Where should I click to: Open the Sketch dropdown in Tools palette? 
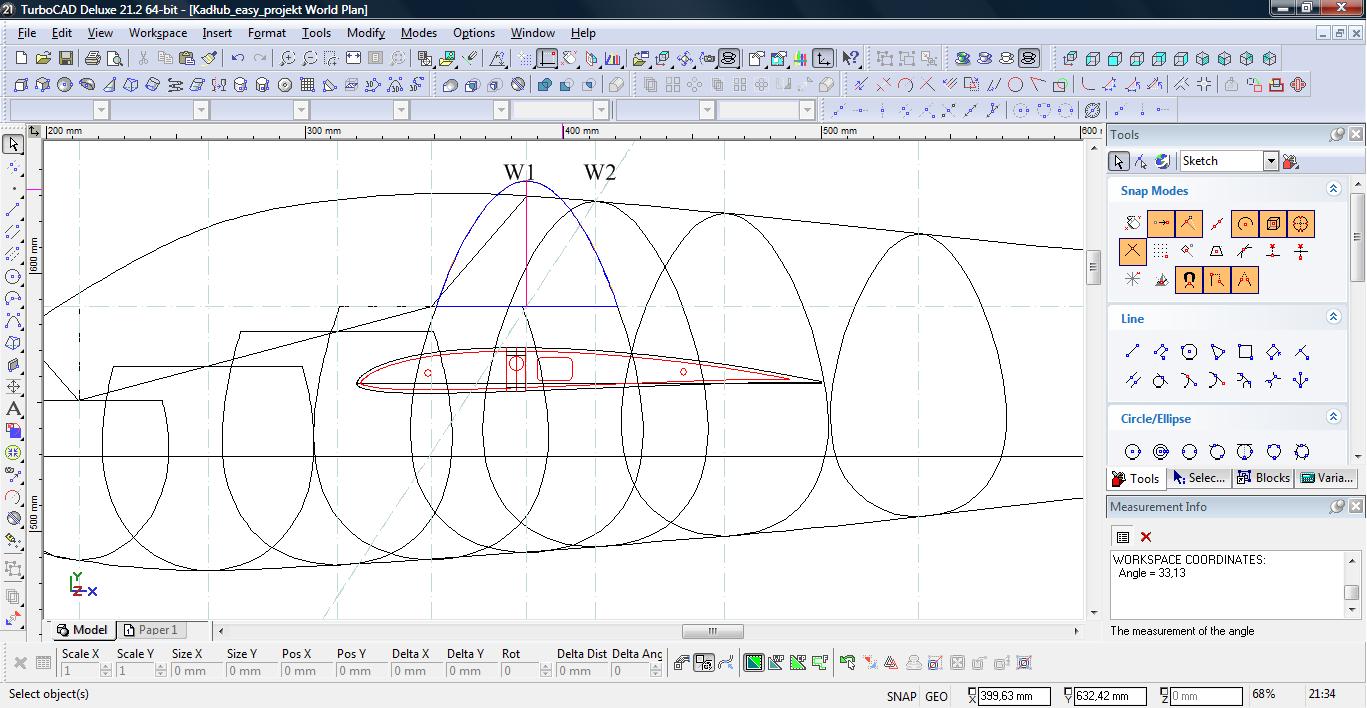pos(1270,161)
